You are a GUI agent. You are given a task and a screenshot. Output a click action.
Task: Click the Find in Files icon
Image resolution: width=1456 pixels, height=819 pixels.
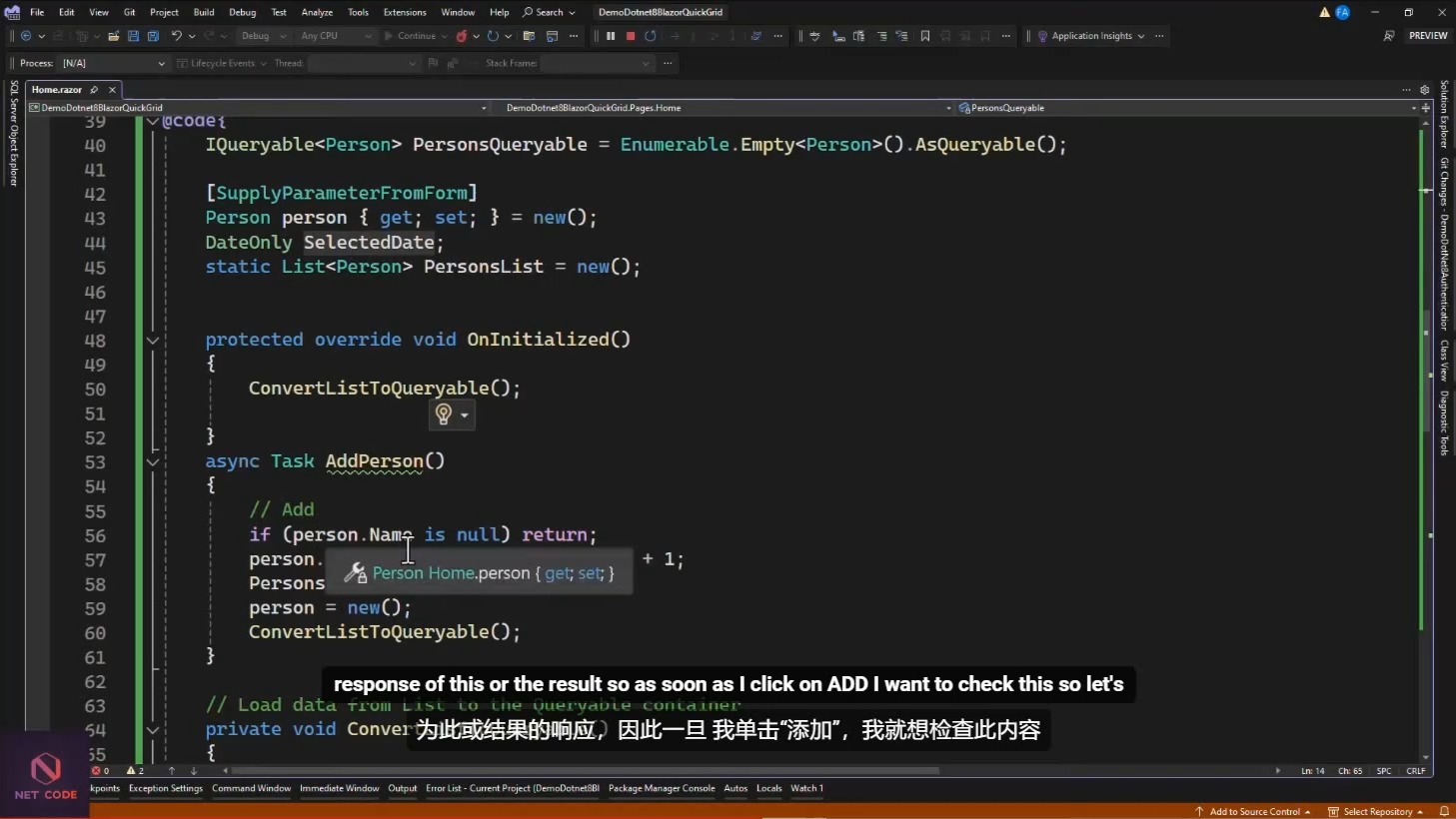tap(529, 36)
